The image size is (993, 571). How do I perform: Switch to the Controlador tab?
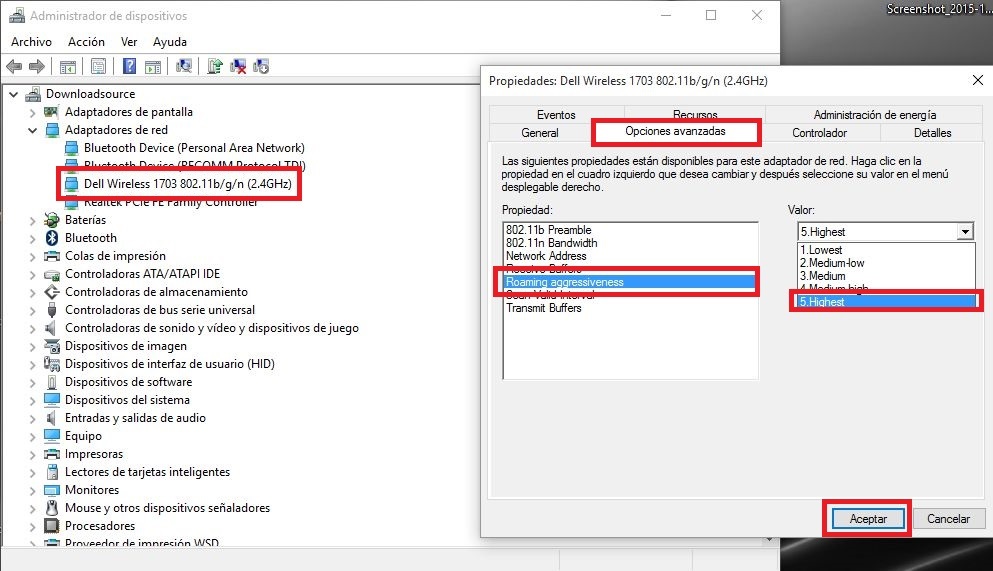click(x=819, y=133)
